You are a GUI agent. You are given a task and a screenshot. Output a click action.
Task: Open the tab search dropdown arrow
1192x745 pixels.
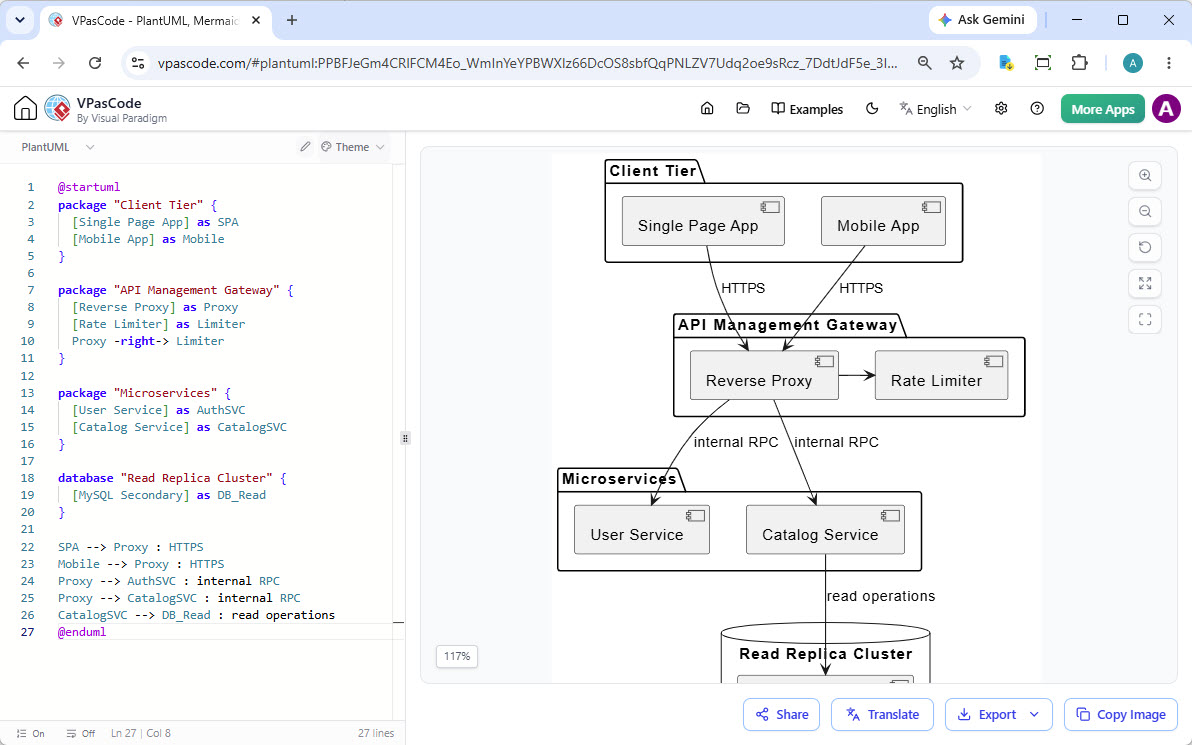point(20,21)
